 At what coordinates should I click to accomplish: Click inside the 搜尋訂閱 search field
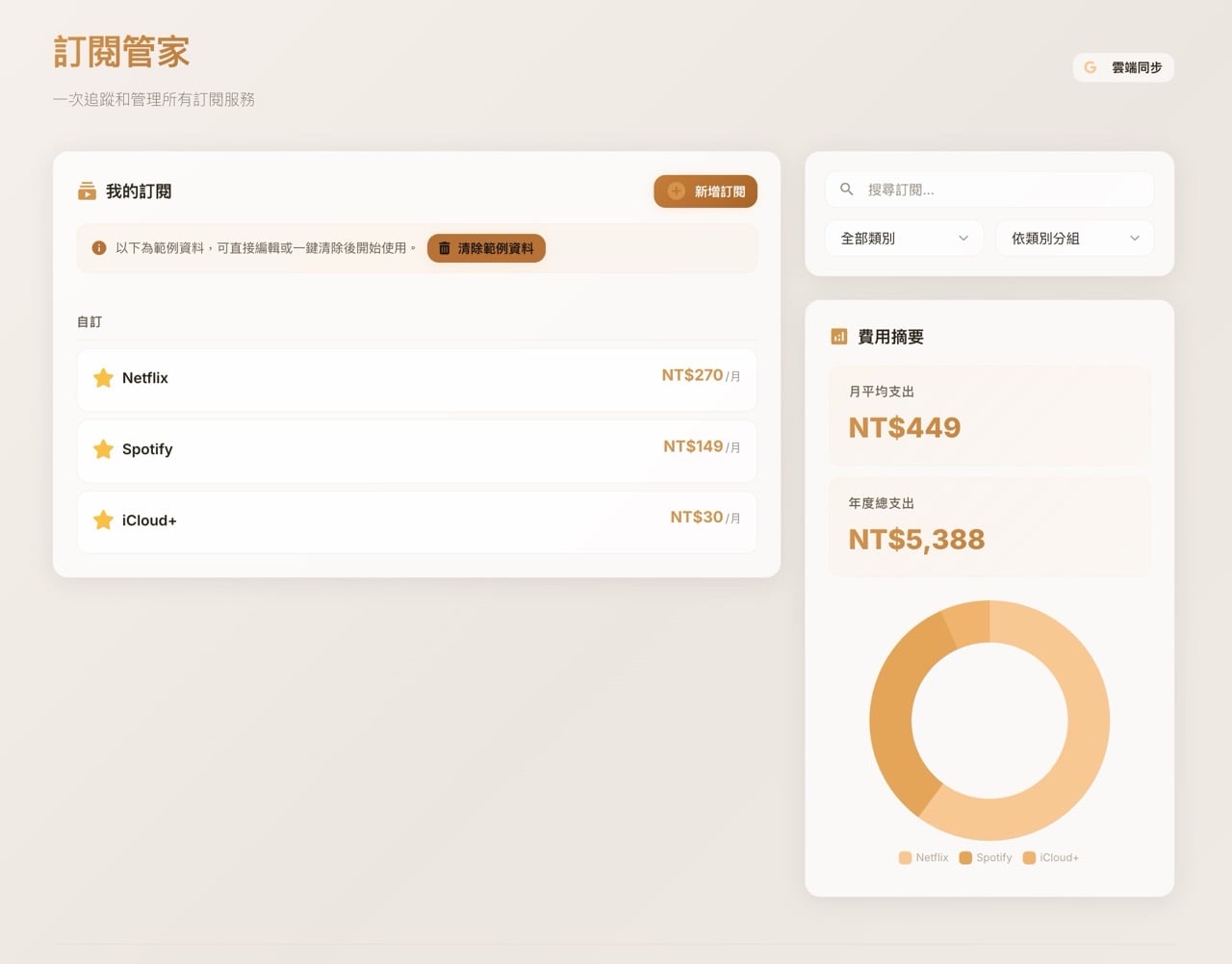[988, 189]
